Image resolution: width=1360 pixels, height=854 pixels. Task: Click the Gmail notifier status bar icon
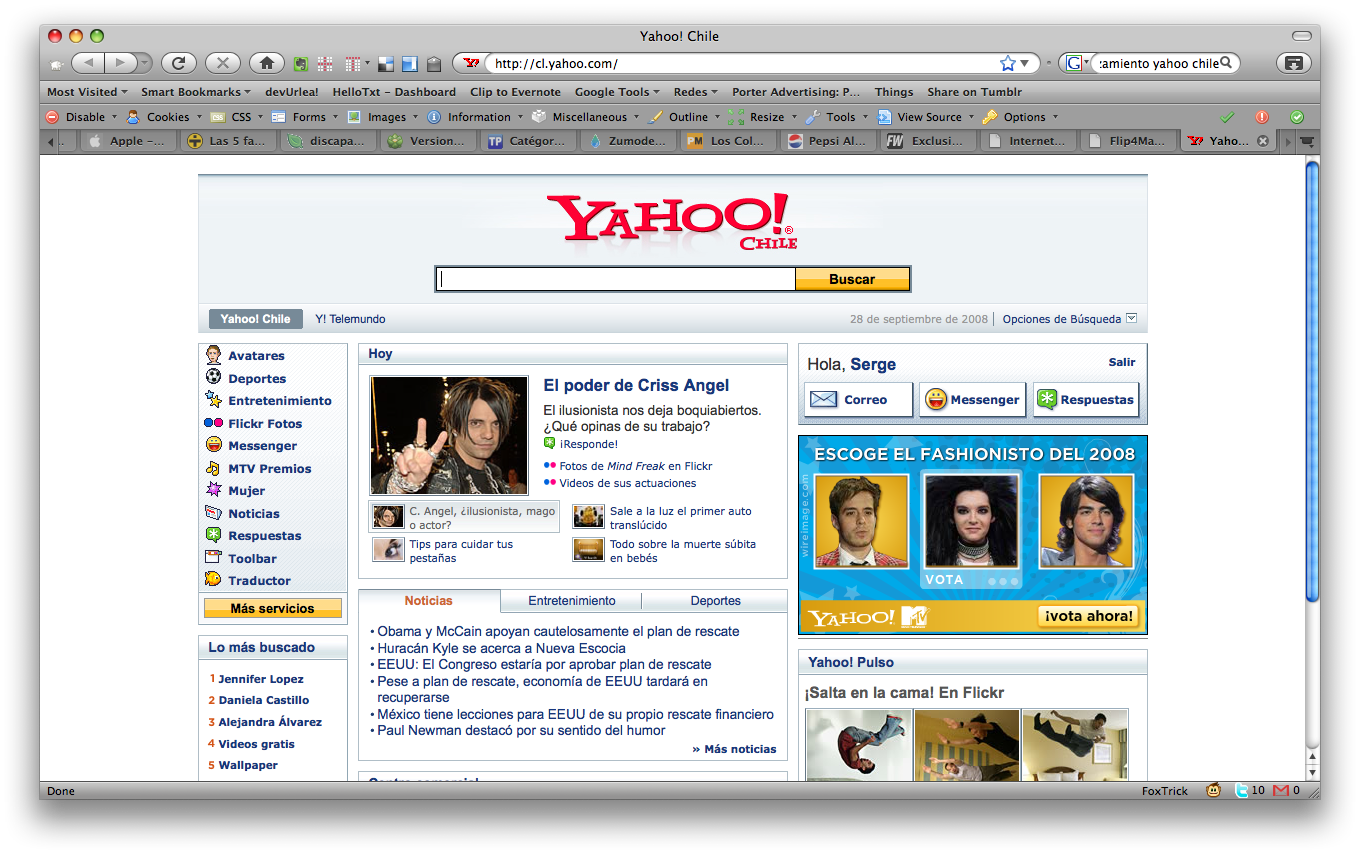(1281, 790)
